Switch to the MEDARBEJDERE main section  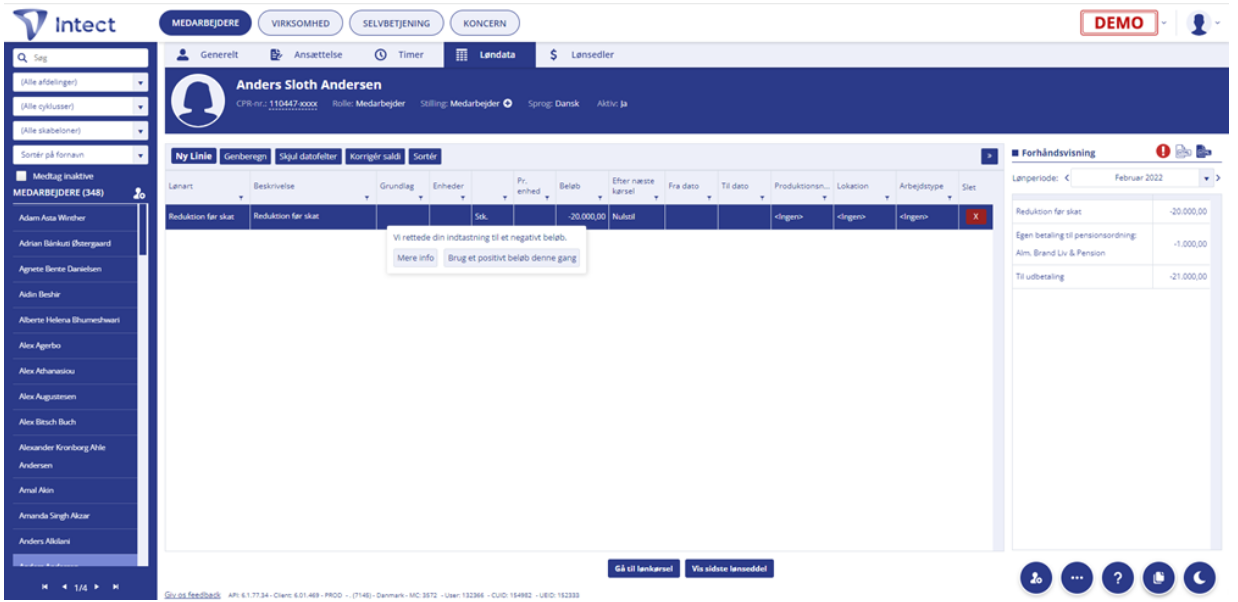[x=204, y=23]
